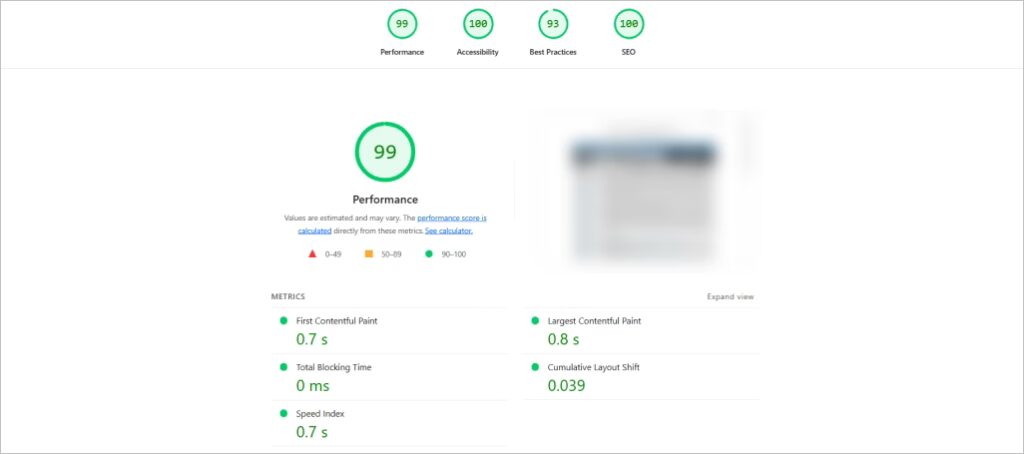Select the Total Blocking Time metric row
The image size is (1024, 454).
pos(333,367)
